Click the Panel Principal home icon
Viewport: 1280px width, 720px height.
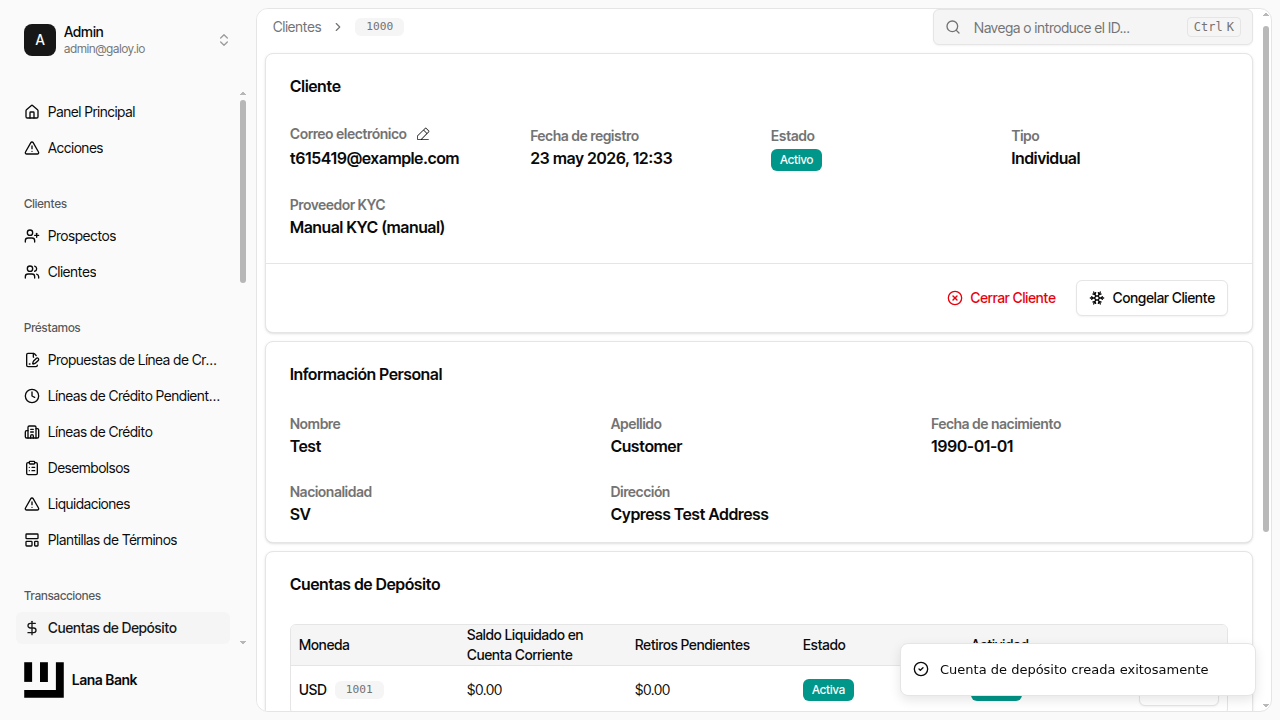[32, 112]
